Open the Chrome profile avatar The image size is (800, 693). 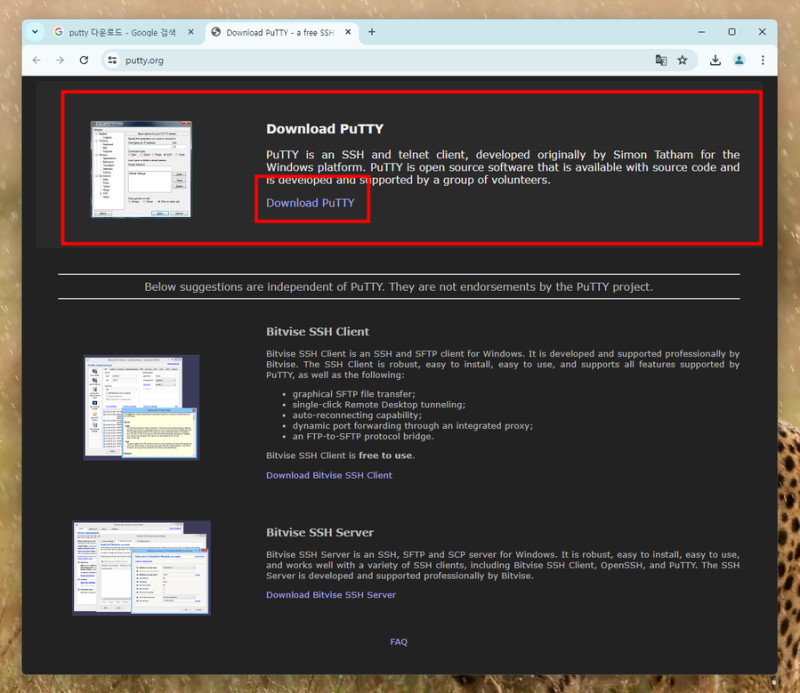click(x=739, y=60)
